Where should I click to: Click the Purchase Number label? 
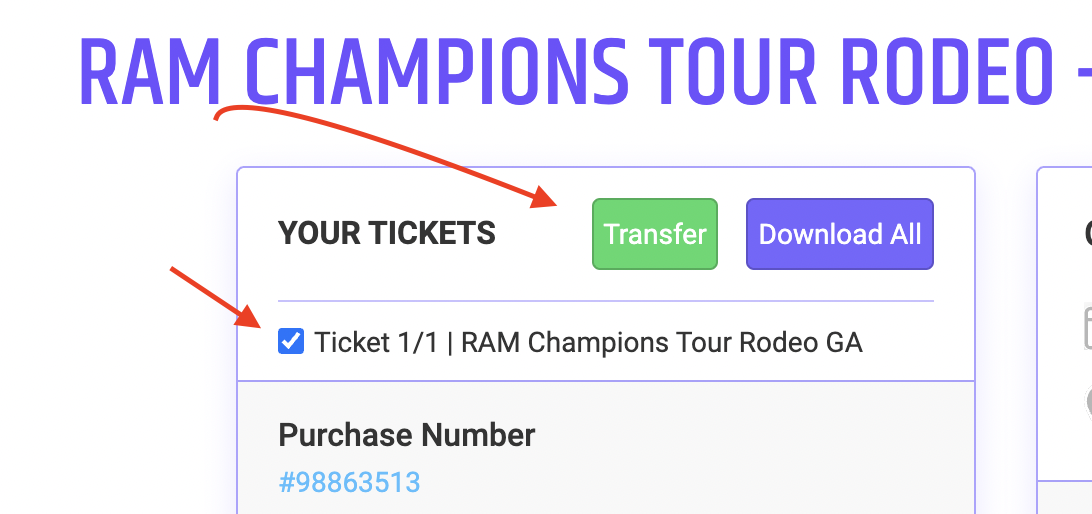tap(407, 435)
